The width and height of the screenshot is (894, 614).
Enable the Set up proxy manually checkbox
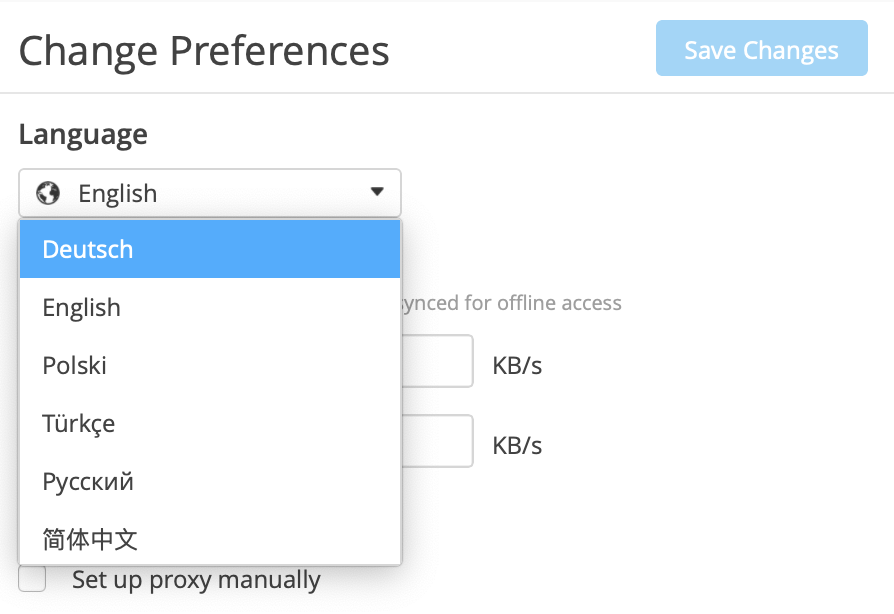pos(32,579)
